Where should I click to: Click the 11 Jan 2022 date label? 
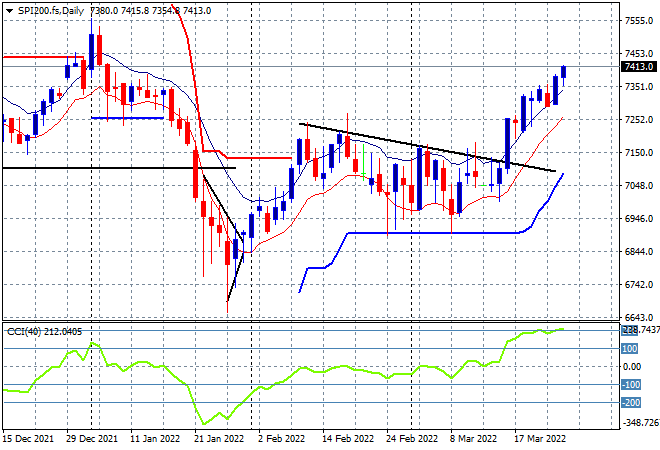pyautogui.click(x=155, y=439)
